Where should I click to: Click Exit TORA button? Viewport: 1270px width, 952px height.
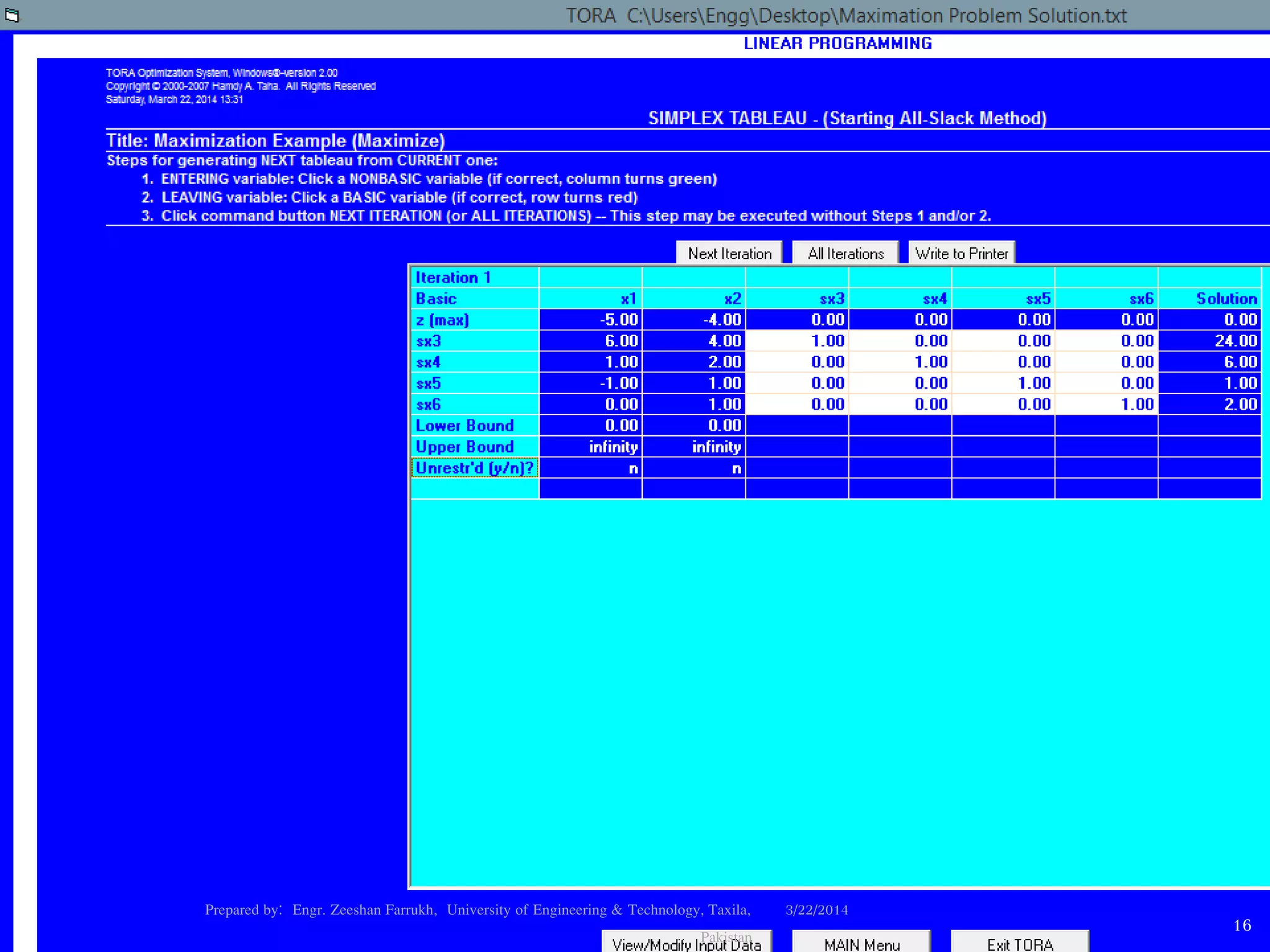[x=1020, y=943]
